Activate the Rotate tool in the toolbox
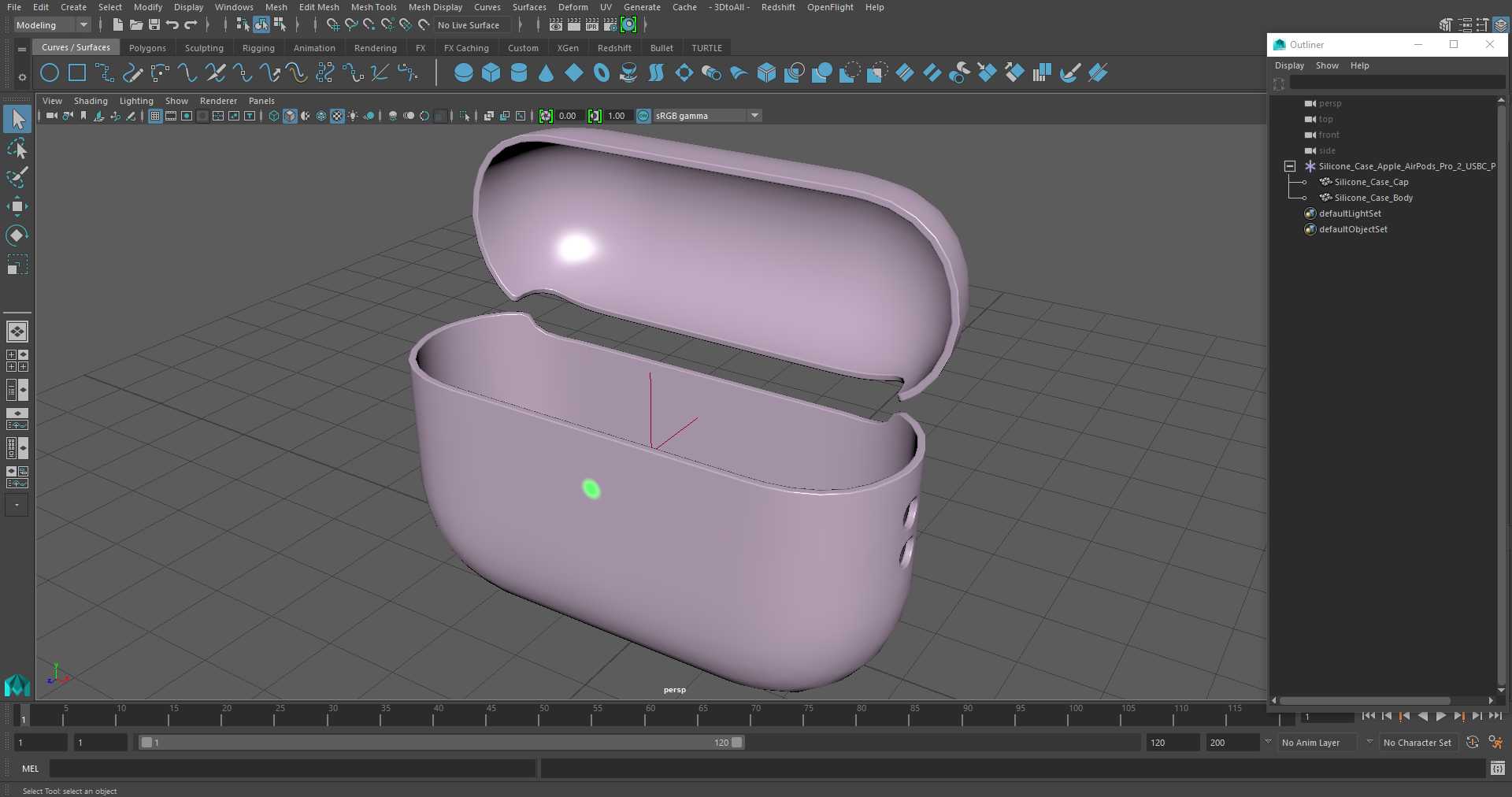The height and width of the screenshot is (797, 1512). tap(17, 235)
